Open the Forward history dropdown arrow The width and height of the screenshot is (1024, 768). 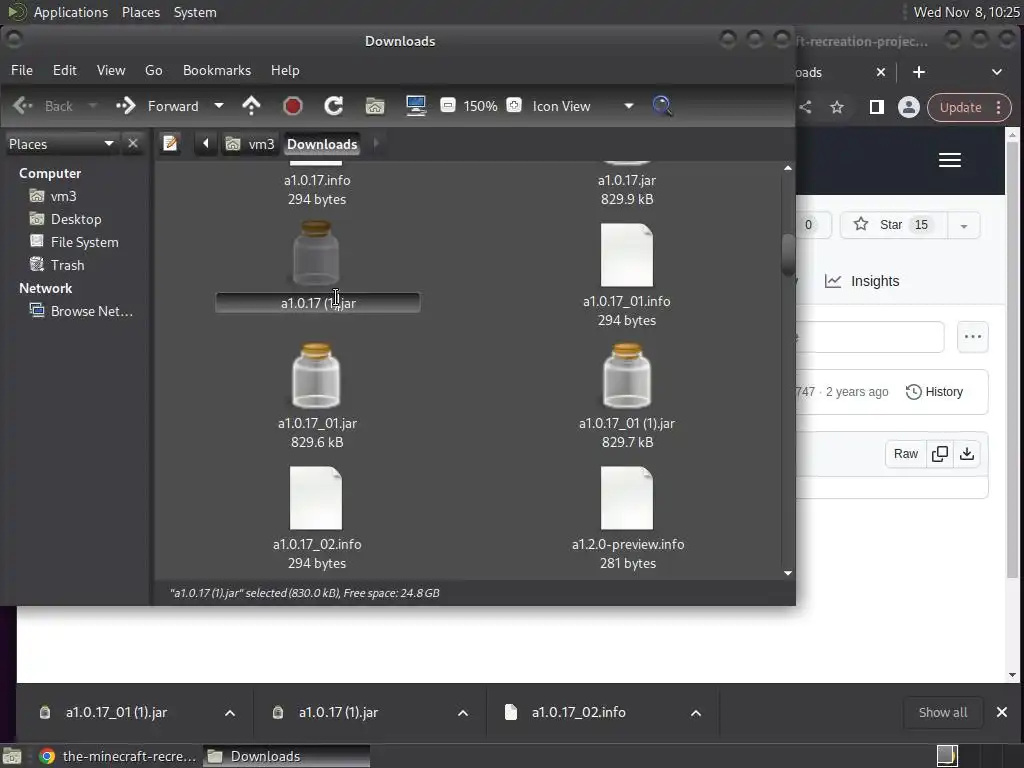pyautogui.click(x=219, y=106)
